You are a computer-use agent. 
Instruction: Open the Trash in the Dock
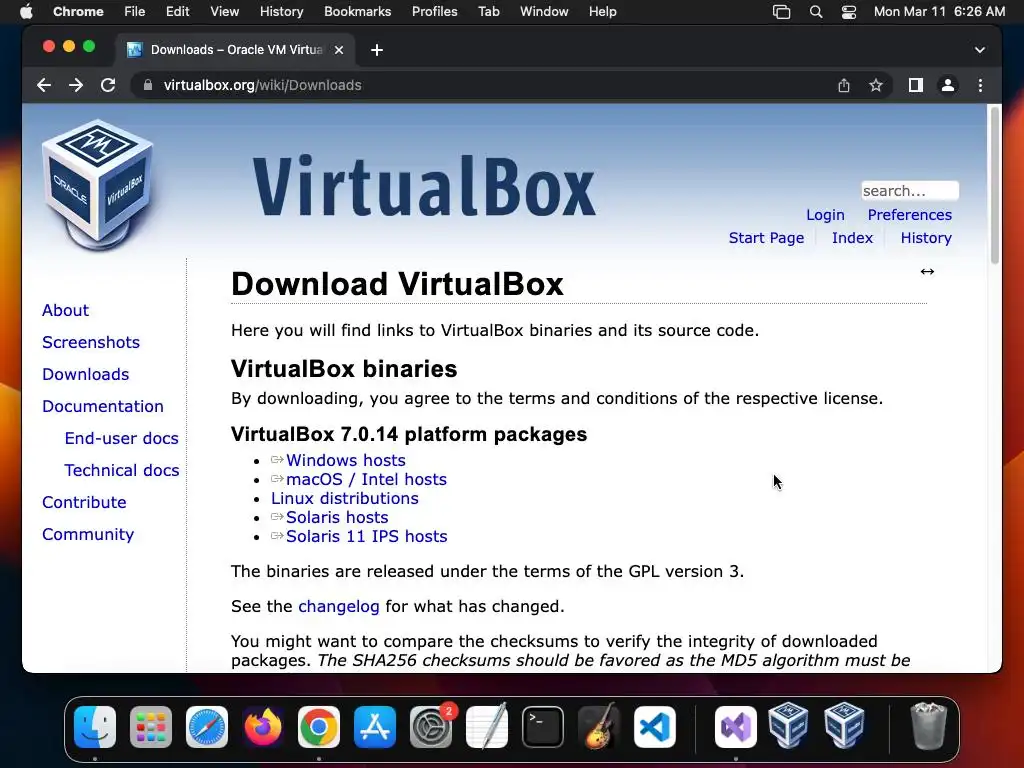[x=928, y=726]
